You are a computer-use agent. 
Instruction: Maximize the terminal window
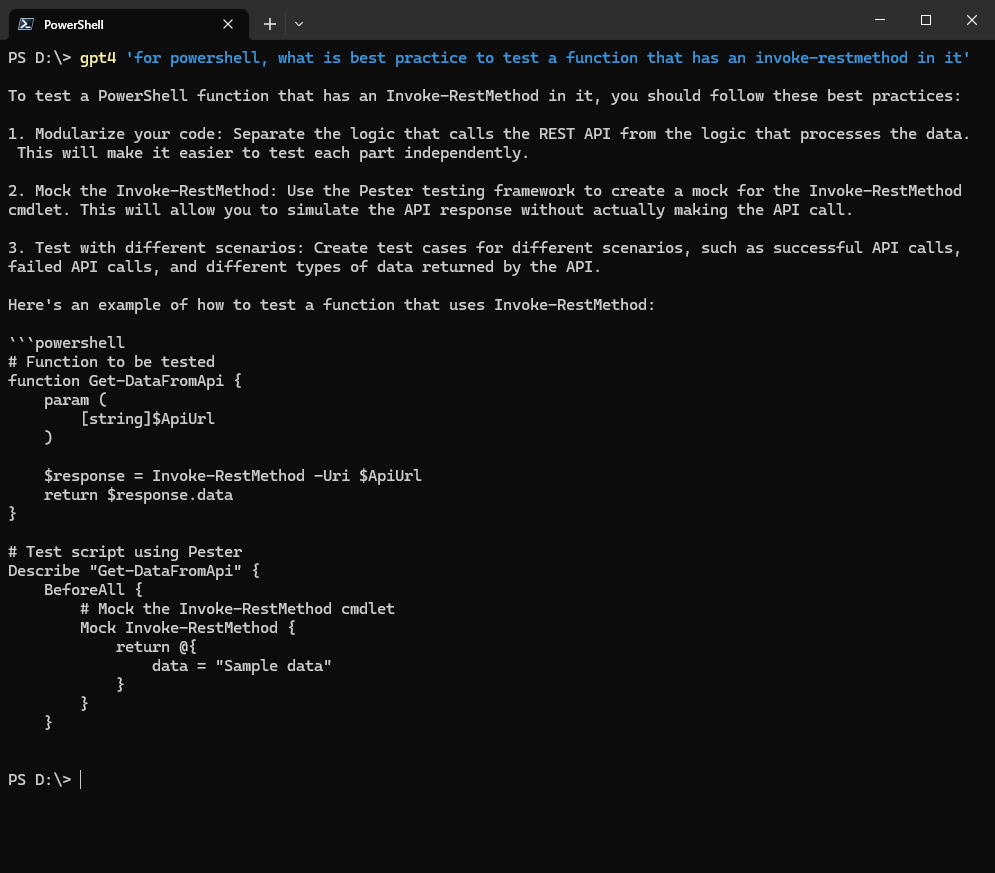pyautogui.click(x=926, y=20)
